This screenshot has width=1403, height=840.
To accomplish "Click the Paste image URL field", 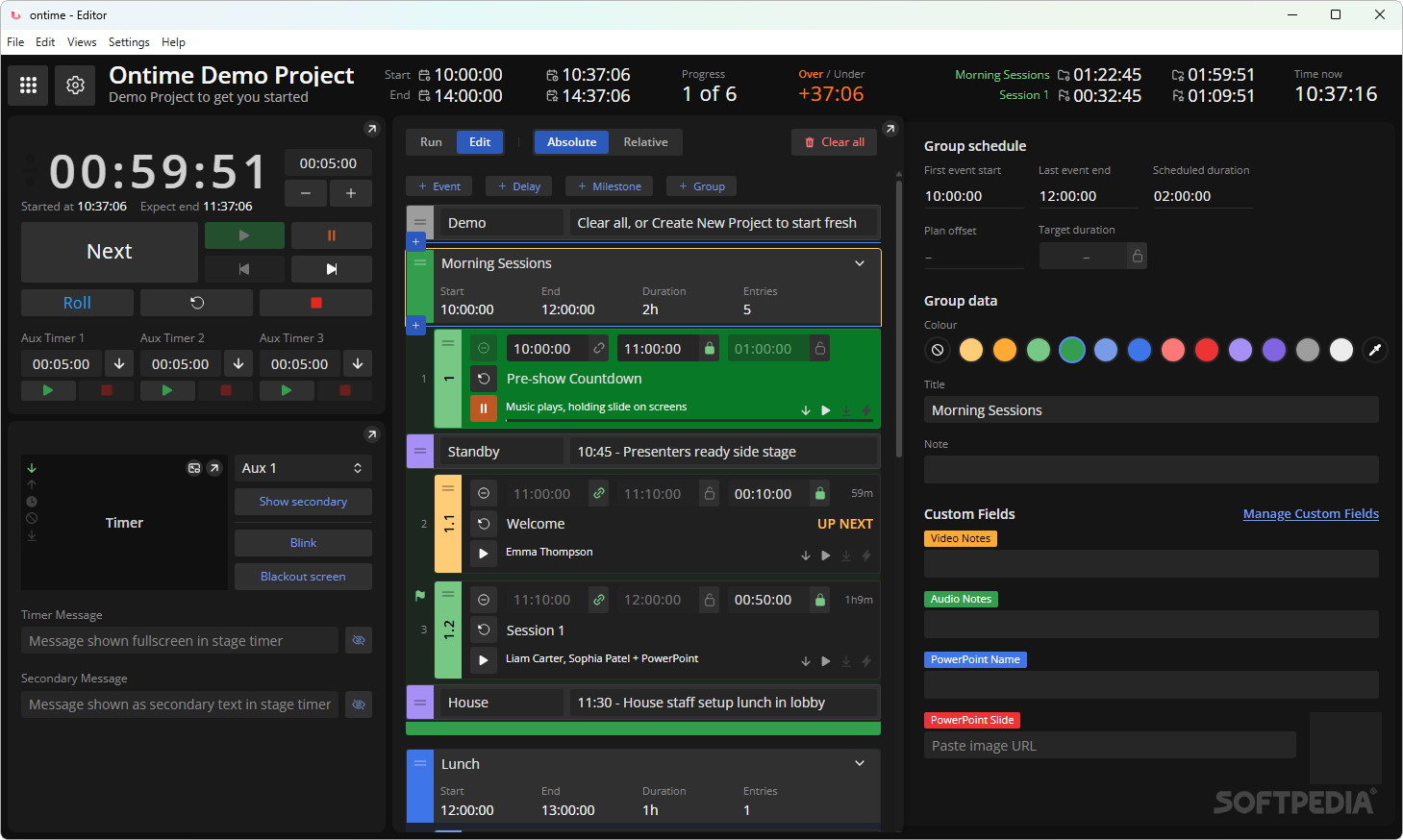I will pyautogui.click(x=1110, y=746).
